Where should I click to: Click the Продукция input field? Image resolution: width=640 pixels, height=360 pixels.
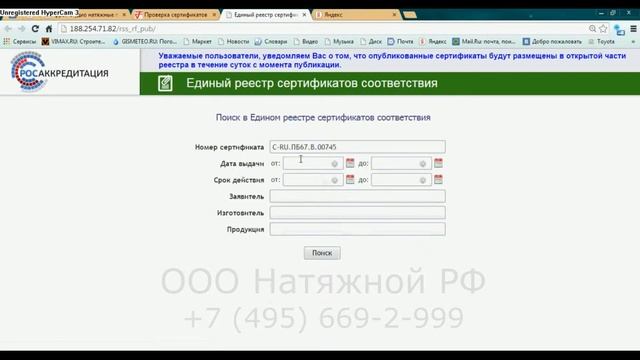point(357,229)
